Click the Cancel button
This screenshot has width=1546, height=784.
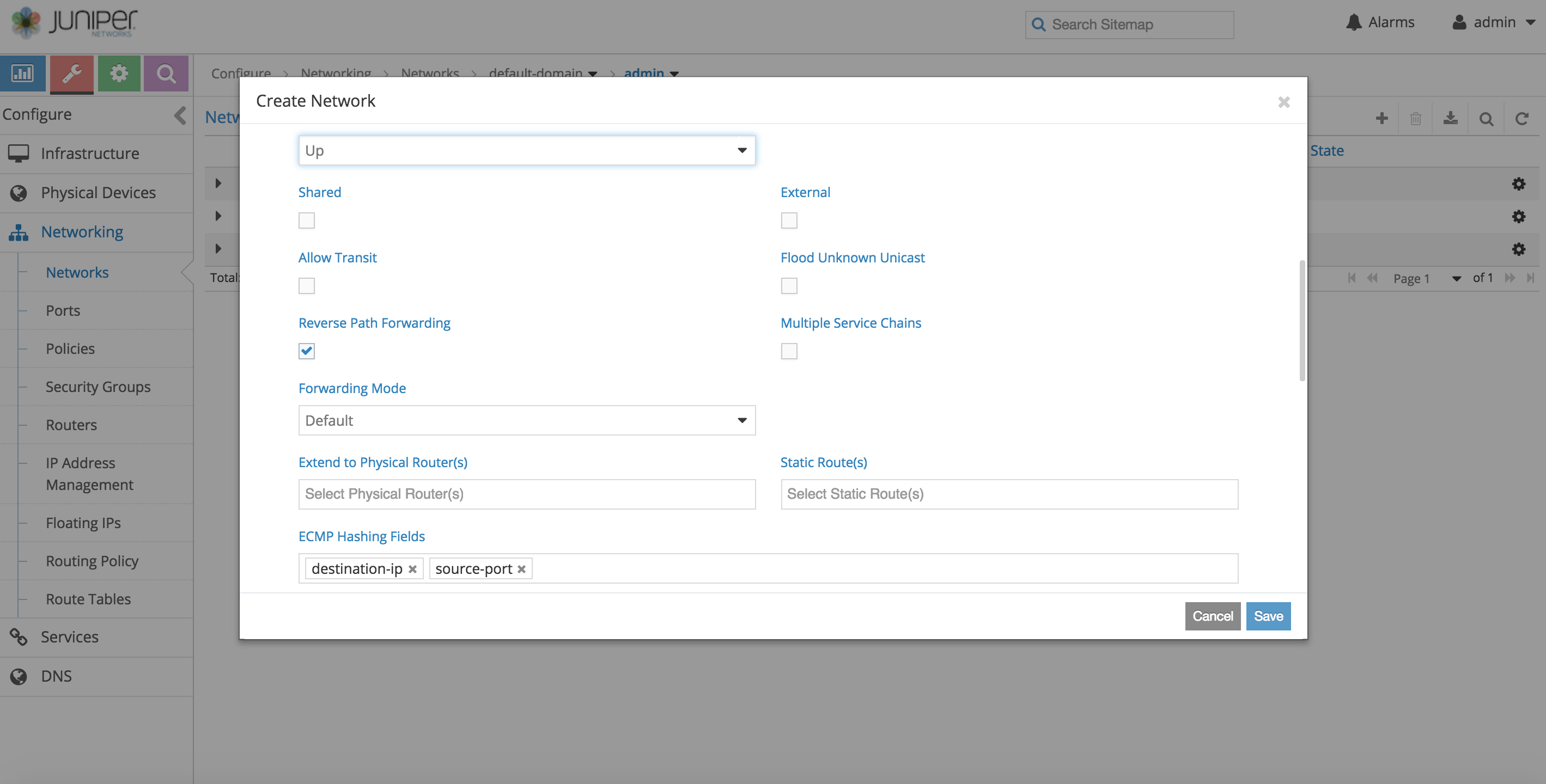pos(1212,616)
